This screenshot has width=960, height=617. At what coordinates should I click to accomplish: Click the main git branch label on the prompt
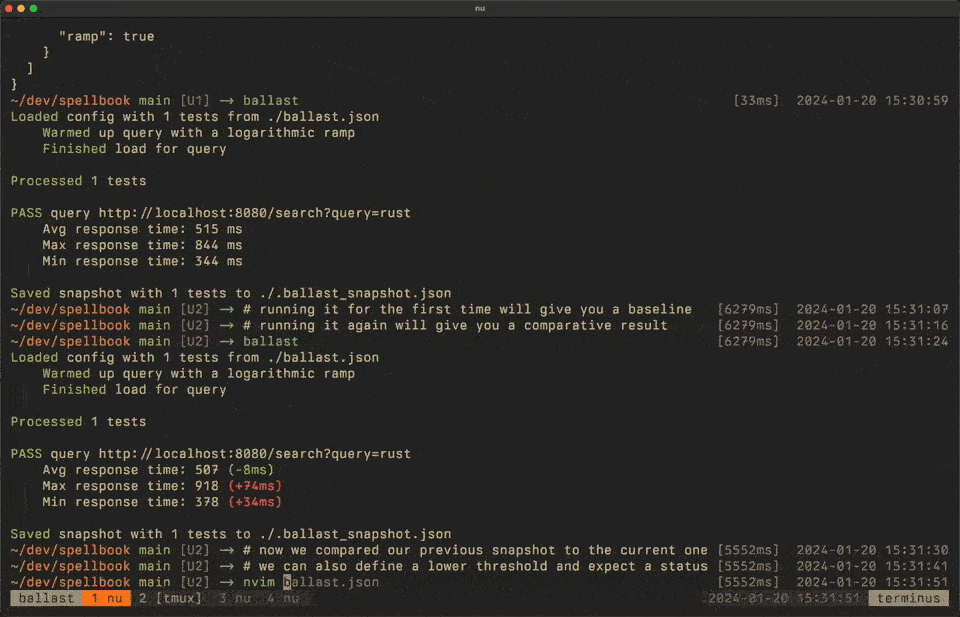click(152, 100)
